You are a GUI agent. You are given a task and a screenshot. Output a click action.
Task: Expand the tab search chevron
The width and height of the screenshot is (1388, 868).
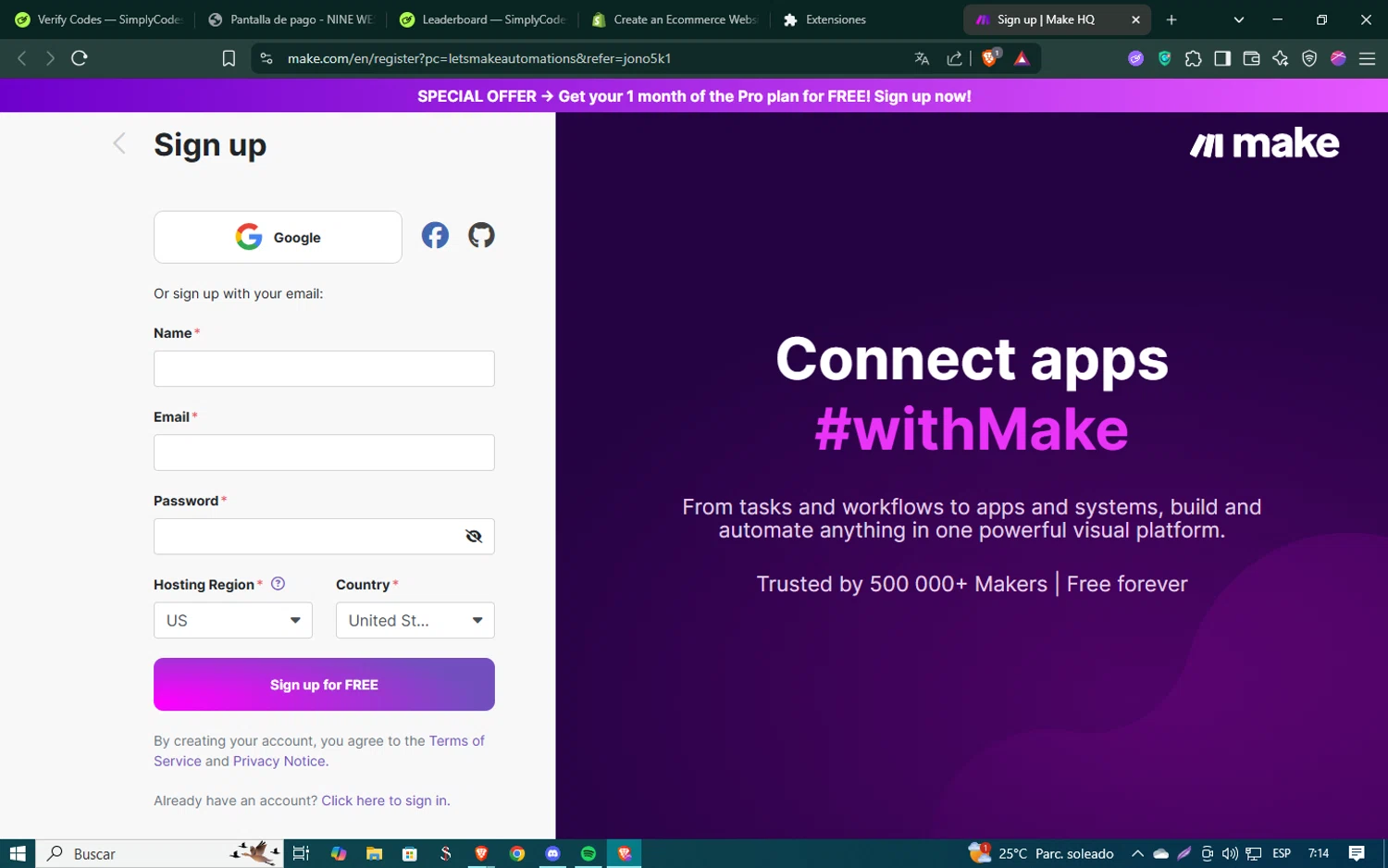point(1239,19)
